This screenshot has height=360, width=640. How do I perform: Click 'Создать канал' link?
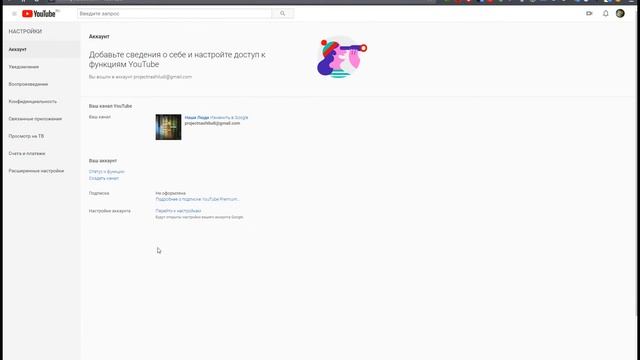pos(104,178)
